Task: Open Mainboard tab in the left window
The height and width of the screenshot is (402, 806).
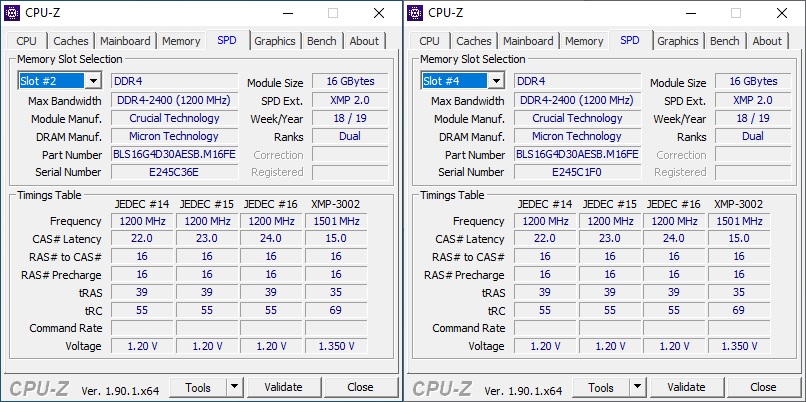Action: pos(125,41)
